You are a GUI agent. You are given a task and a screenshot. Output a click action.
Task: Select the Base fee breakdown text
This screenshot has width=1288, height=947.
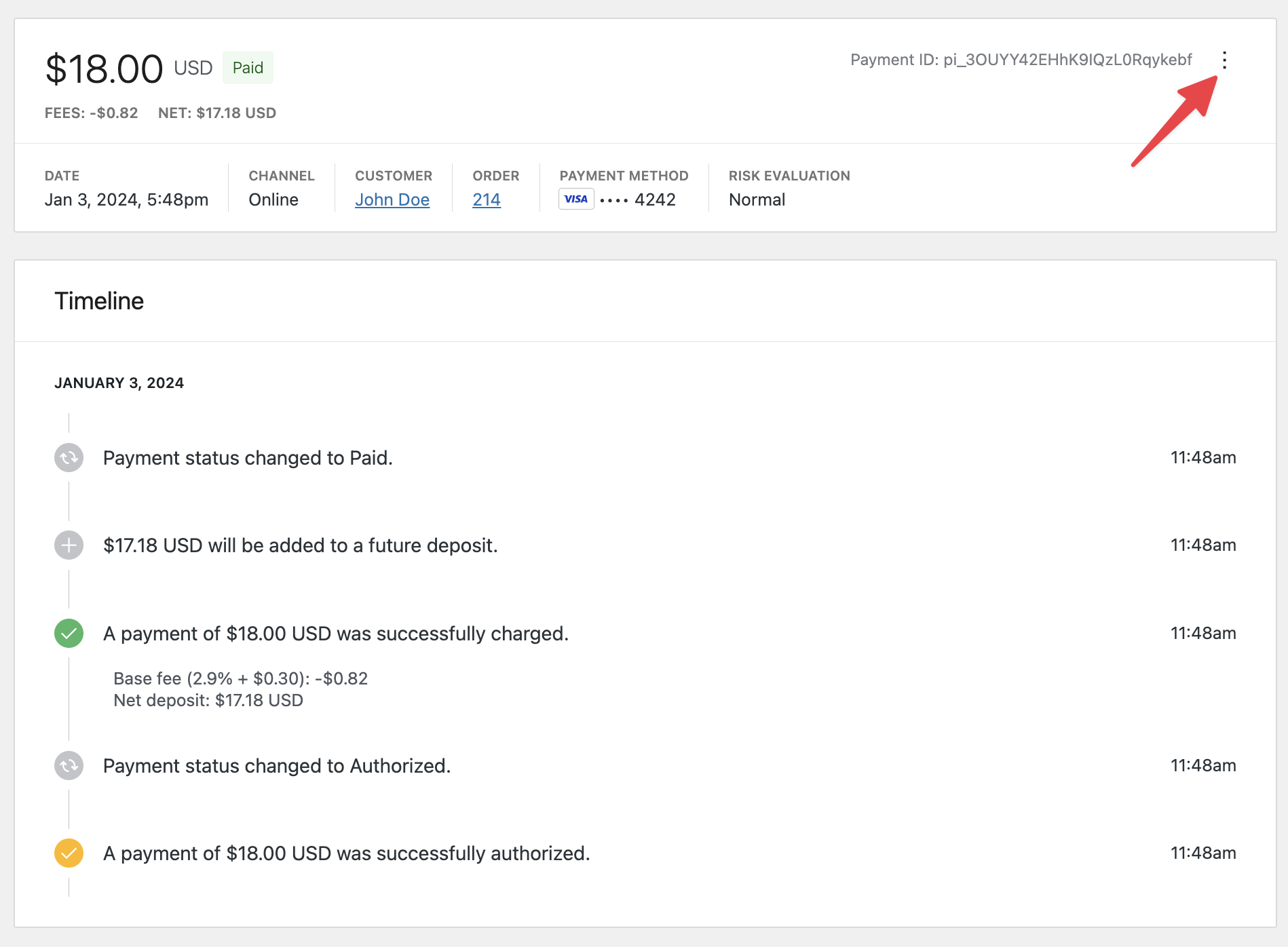click(x=240, y=678)
